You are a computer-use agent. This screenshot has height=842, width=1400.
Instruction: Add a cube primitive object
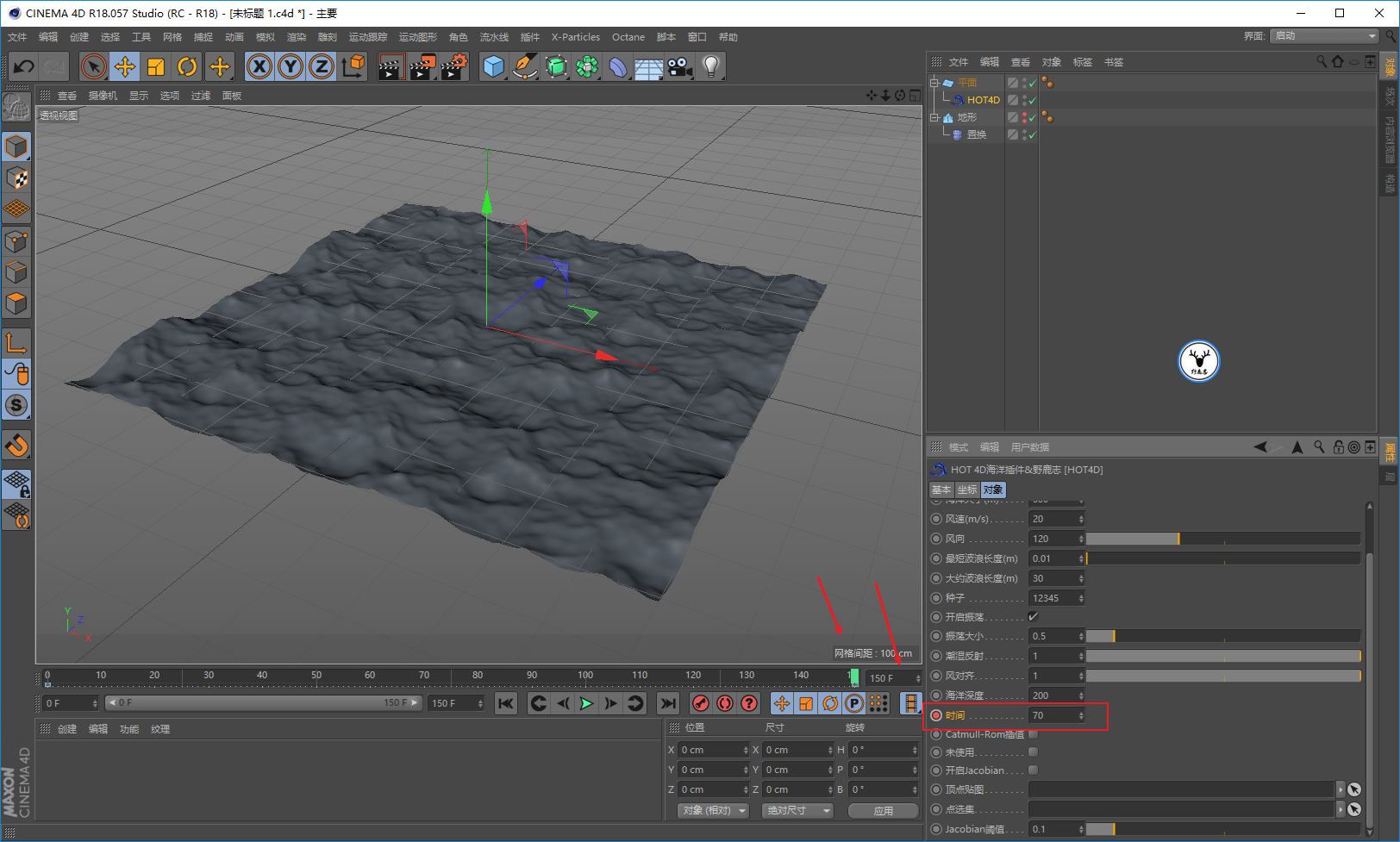point(494,66)
